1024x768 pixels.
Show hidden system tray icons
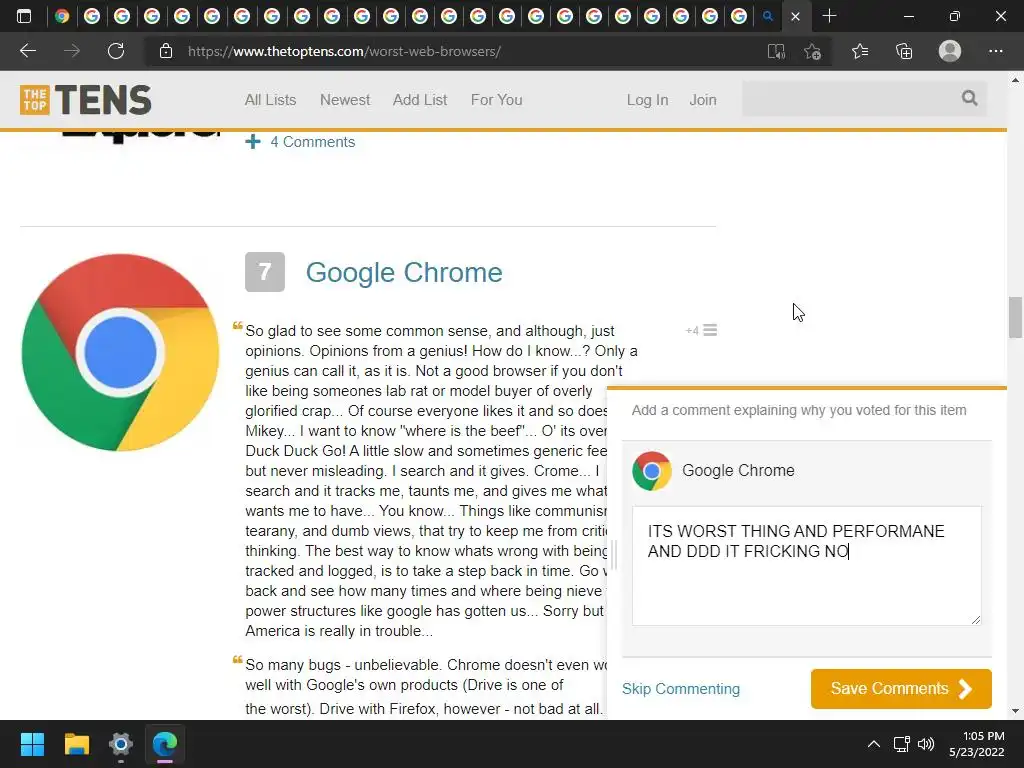tap(874, 744)
